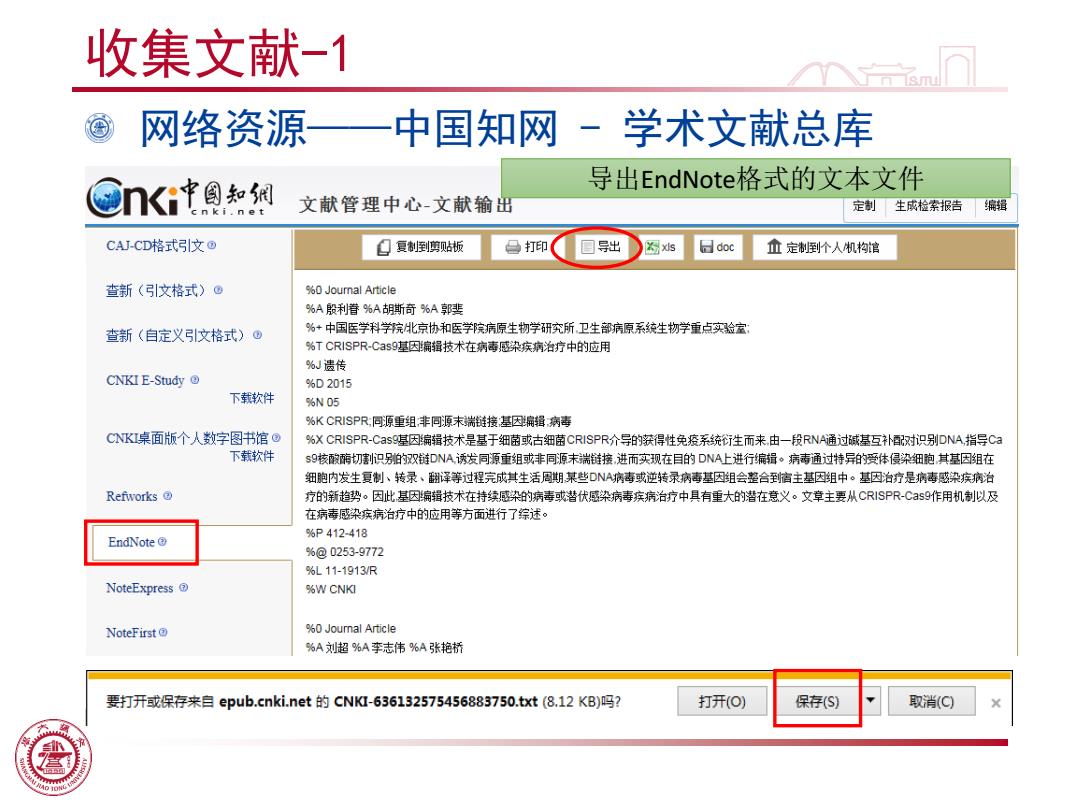Click the filename CNKI-636132575456883750.txt

[435, 701]
